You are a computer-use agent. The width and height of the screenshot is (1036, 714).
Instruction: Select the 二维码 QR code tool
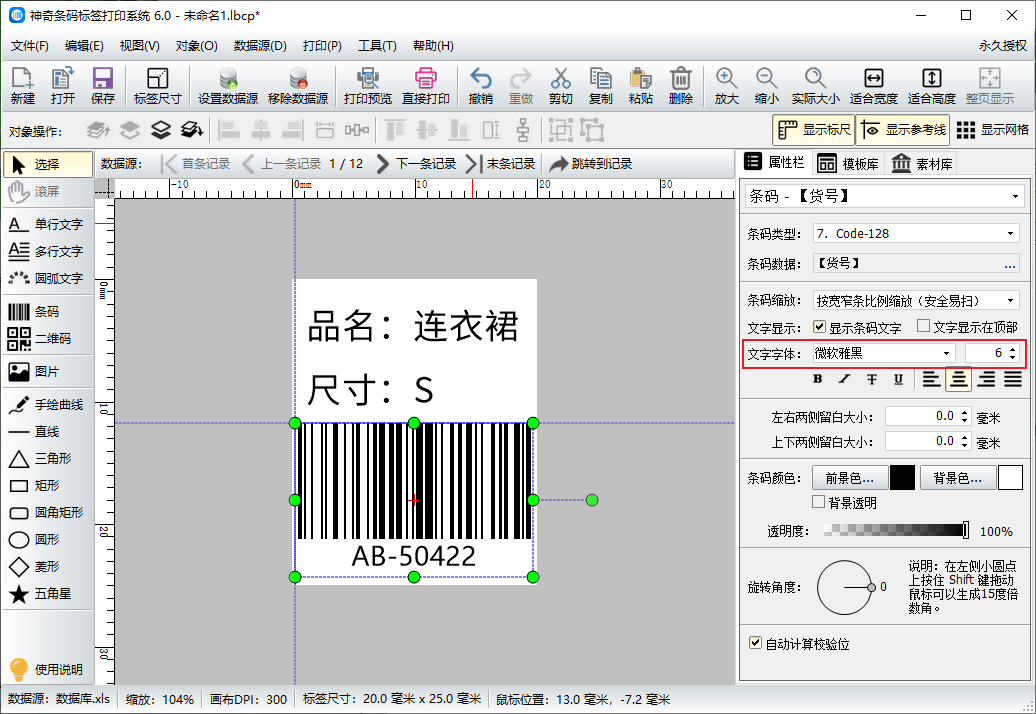(48, 339)
